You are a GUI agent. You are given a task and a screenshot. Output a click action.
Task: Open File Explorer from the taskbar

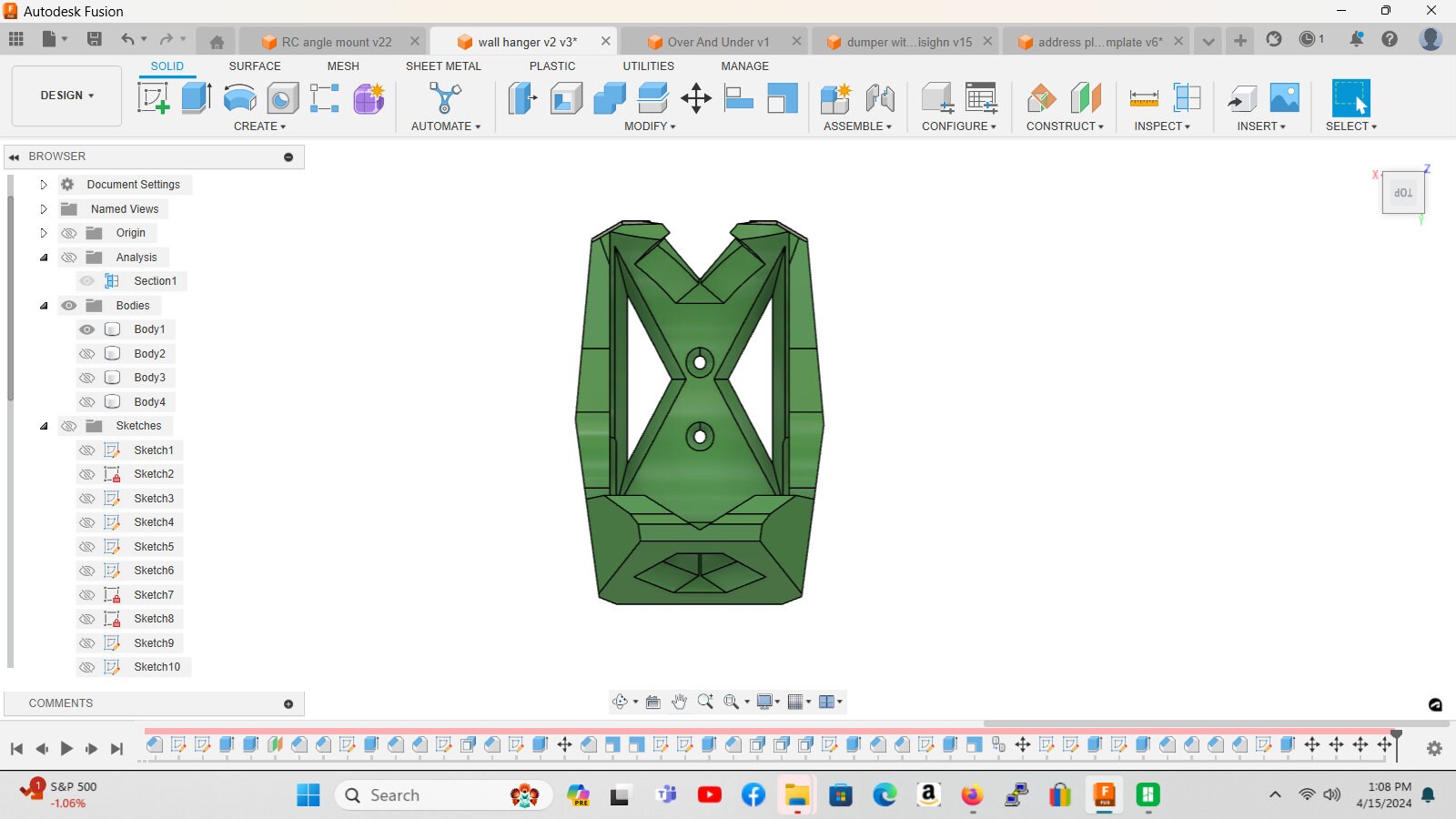tap(797, 795)
